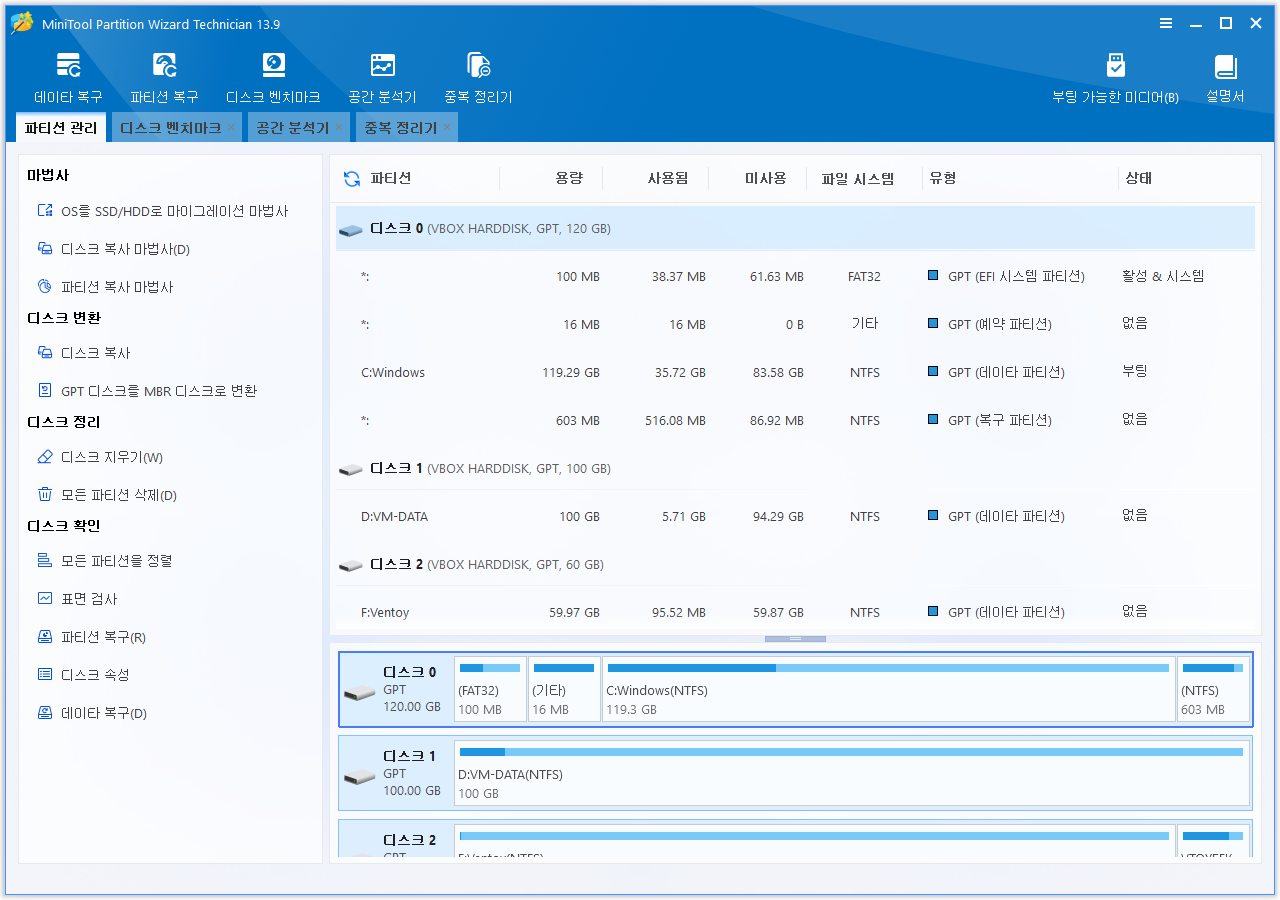Select the C:Windows partition row

coord(795,372)
